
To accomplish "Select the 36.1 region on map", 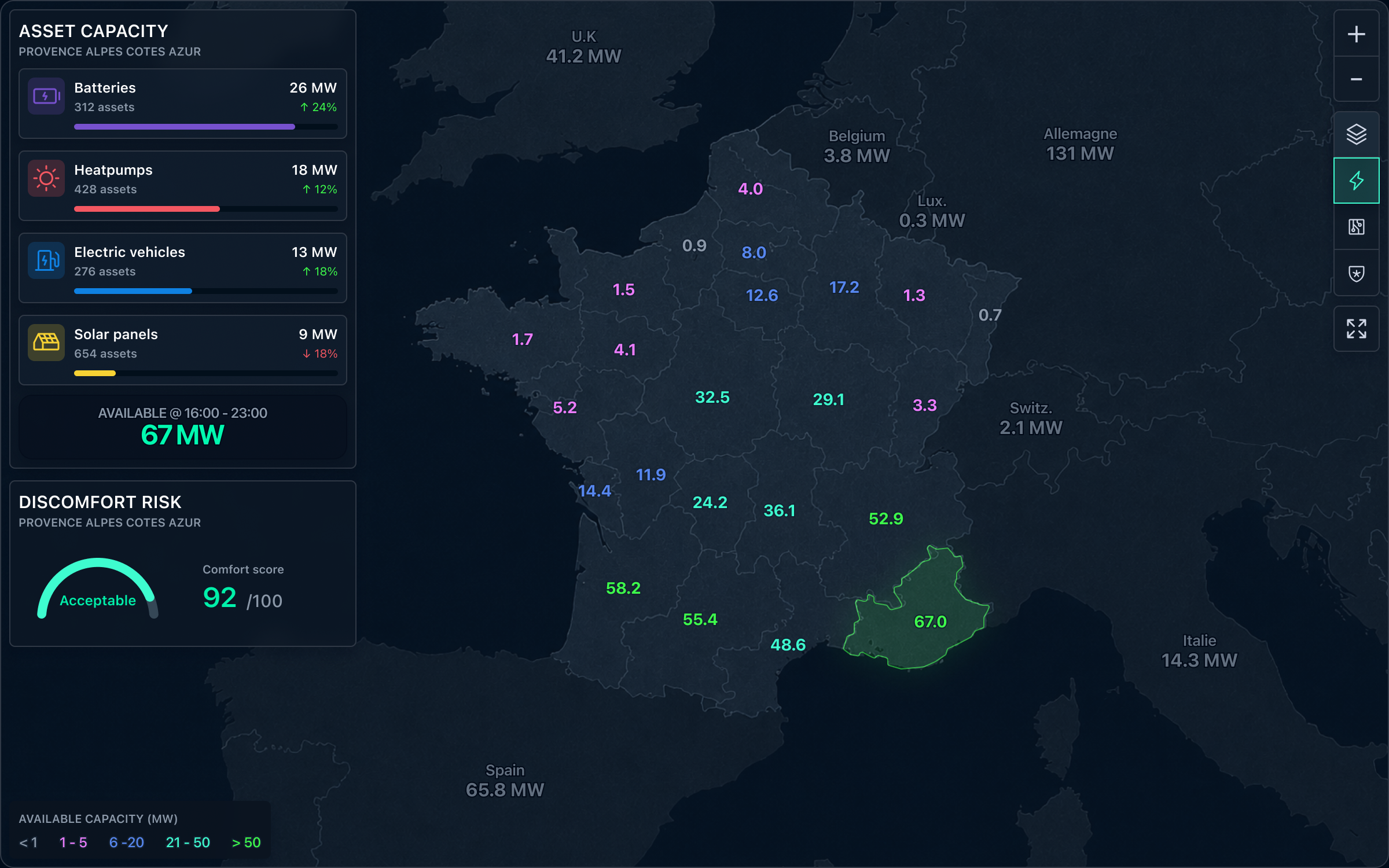I will pos(779,510).
